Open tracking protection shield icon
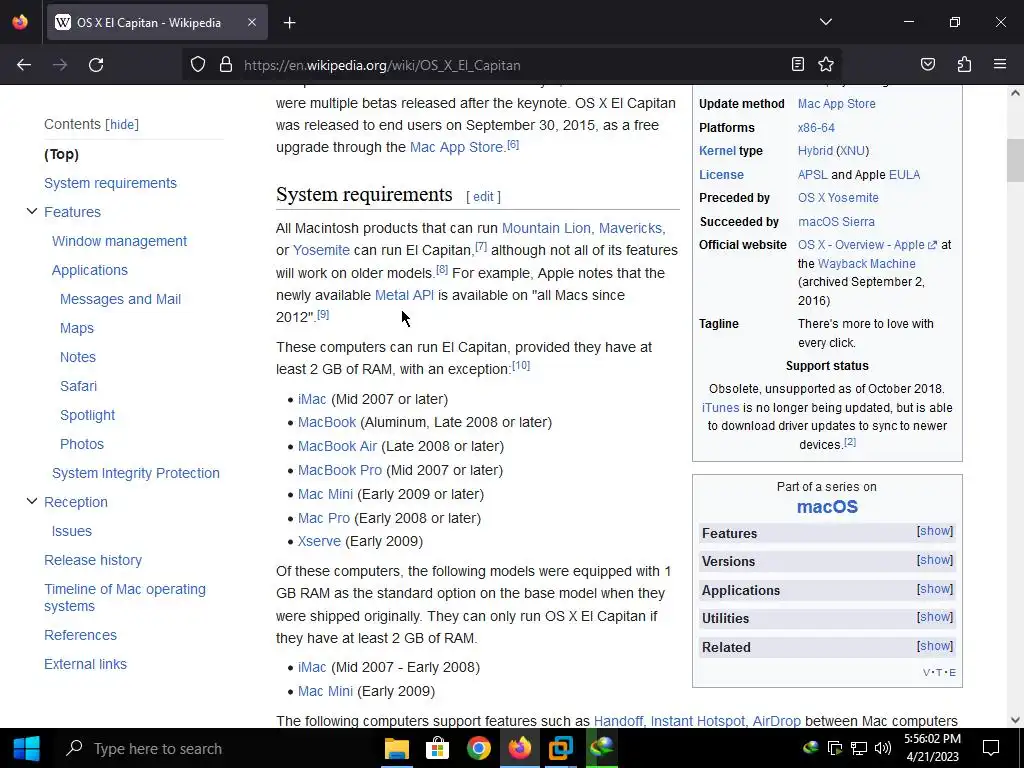The image size is (1024, 768). [198, 65]
